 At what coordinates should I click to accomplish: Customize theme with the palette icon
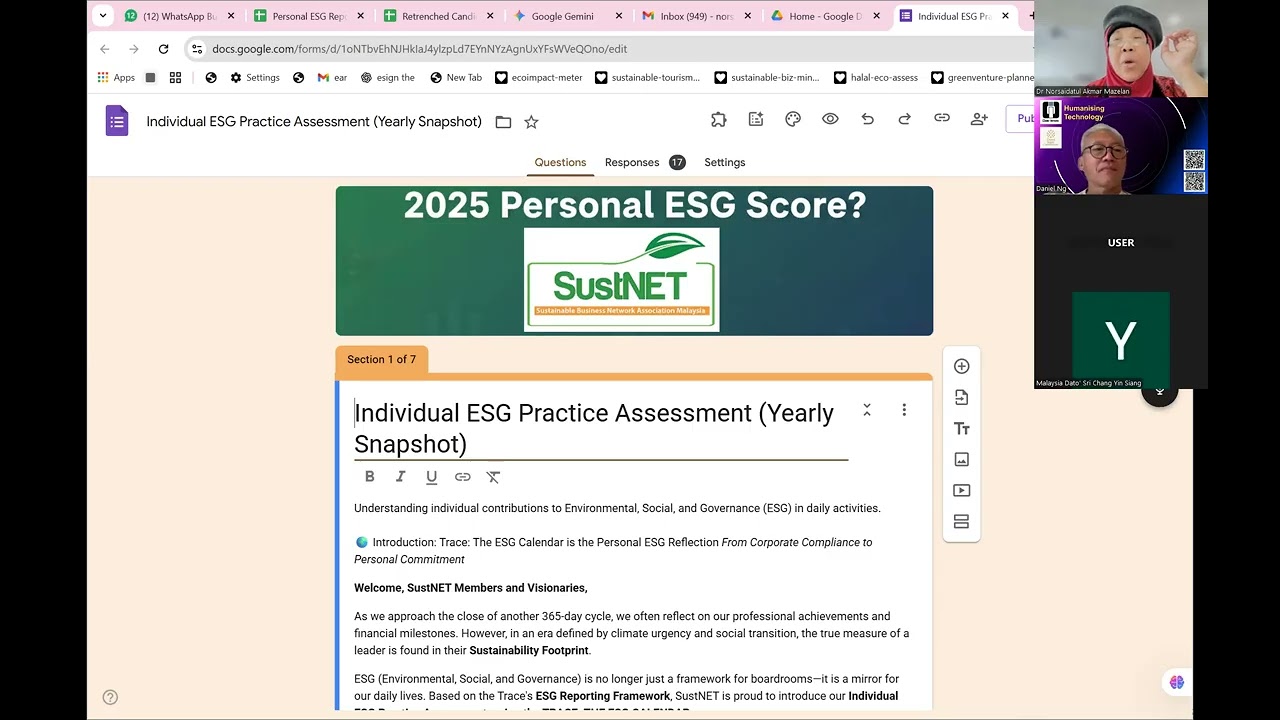pyautogui.click(x=793, y=119)
